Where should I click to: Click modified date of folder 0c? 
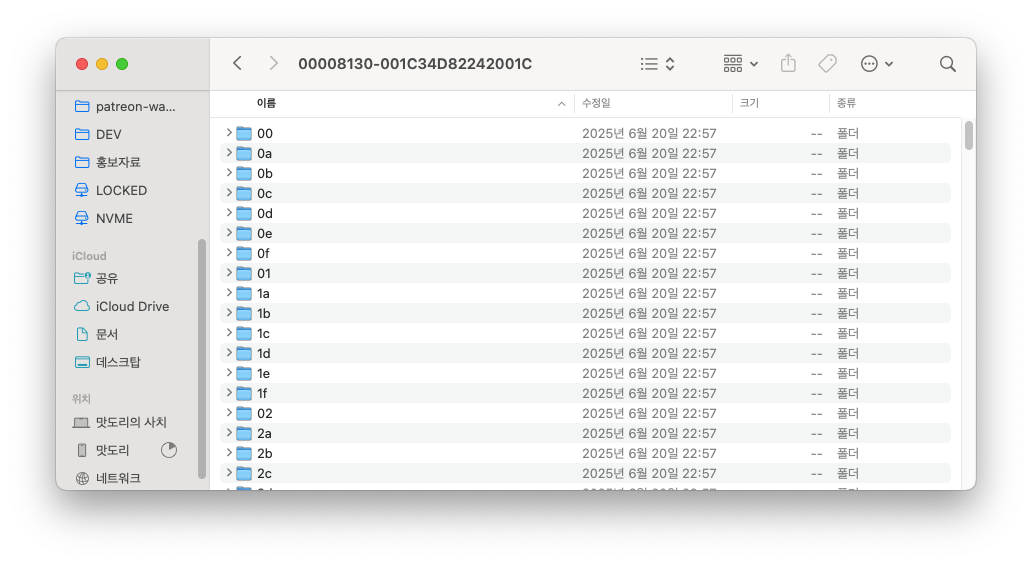tap(649, 193)
